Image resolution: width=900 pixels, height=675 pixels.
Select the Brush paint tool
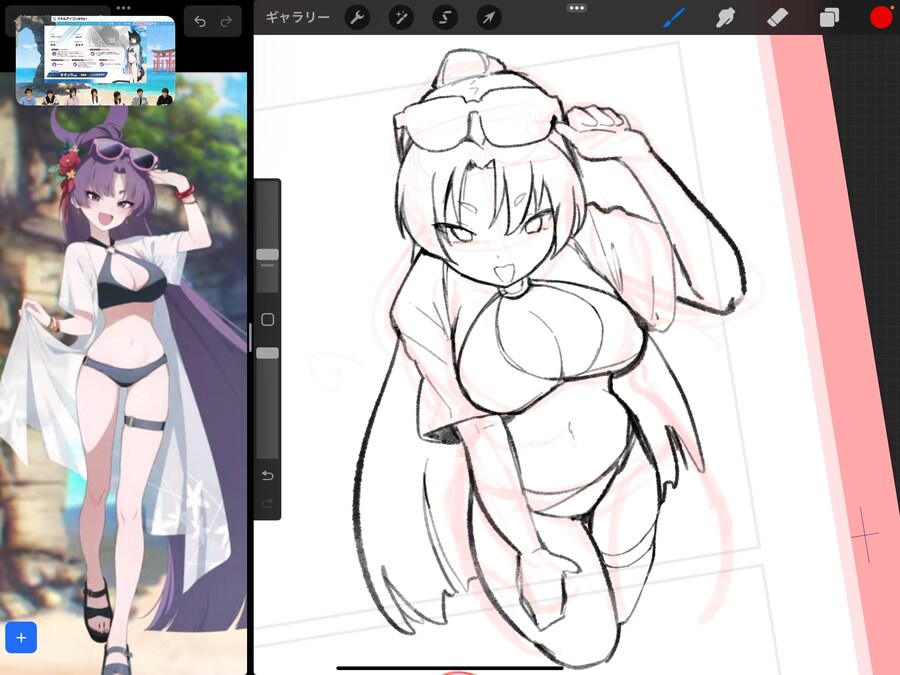[x=674, y=18]
